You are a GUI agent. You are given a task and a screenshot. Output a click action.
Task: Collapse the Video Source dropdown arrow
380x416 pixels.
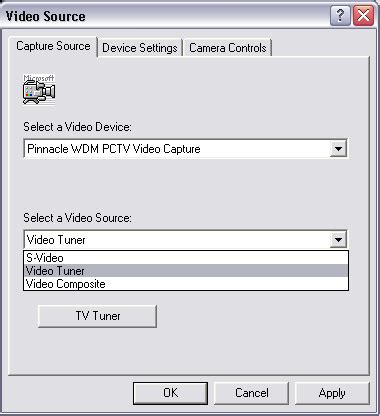(338, 240)
